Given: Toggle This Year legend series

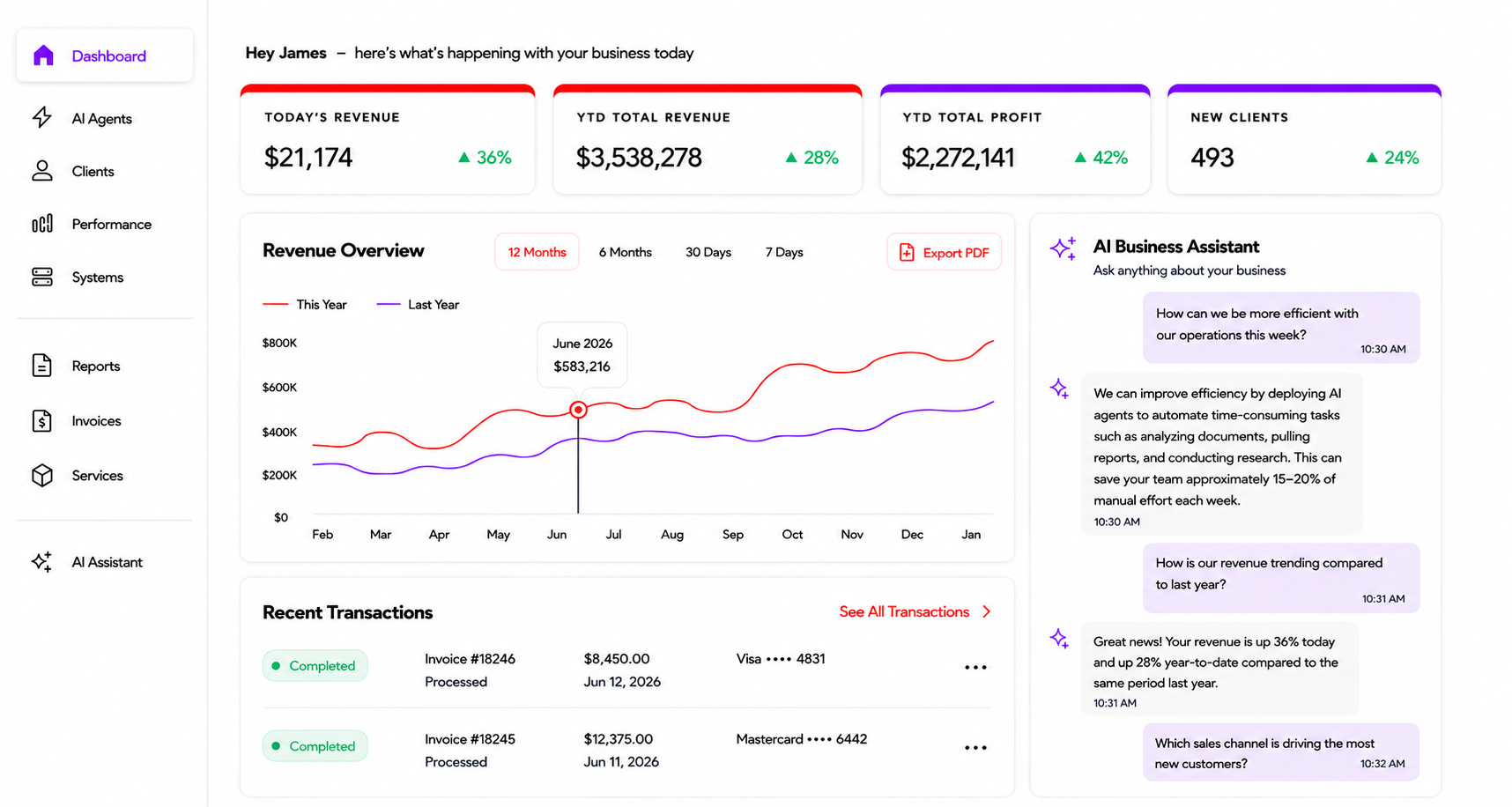Looking at the screenshot, I should (x=305, y=304).
